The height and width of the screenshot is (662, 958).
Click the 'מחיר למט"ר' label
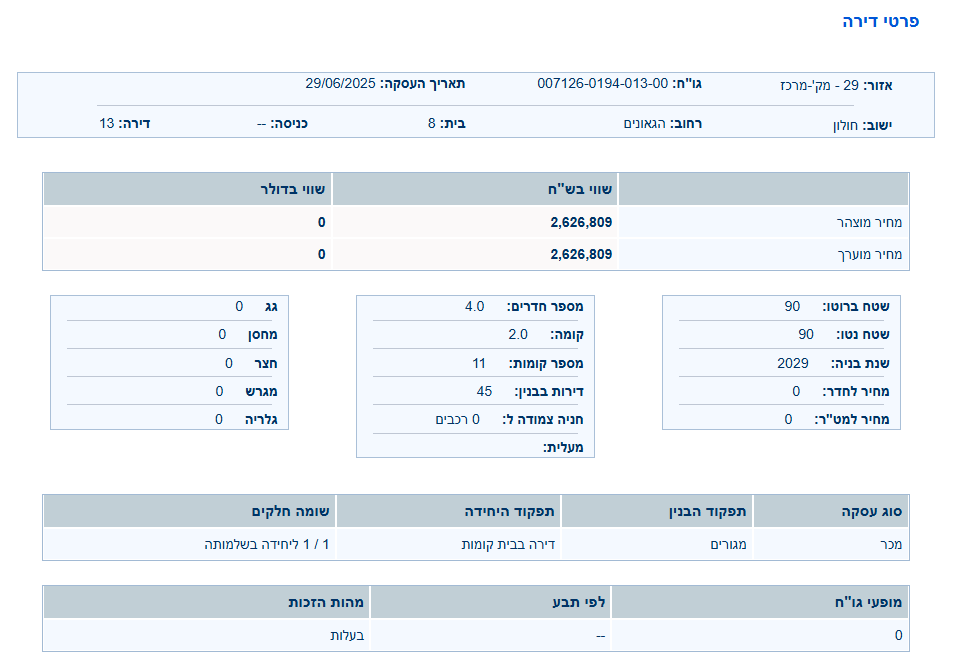[852, 420]
